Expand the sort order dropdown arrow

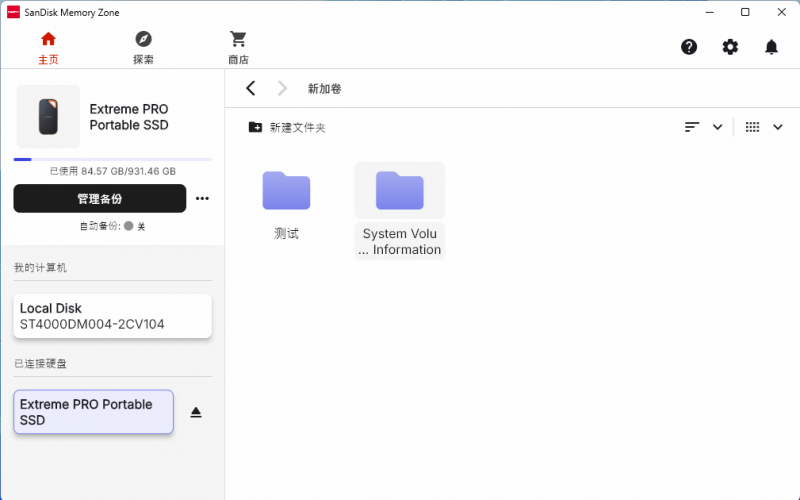[717, 127]
